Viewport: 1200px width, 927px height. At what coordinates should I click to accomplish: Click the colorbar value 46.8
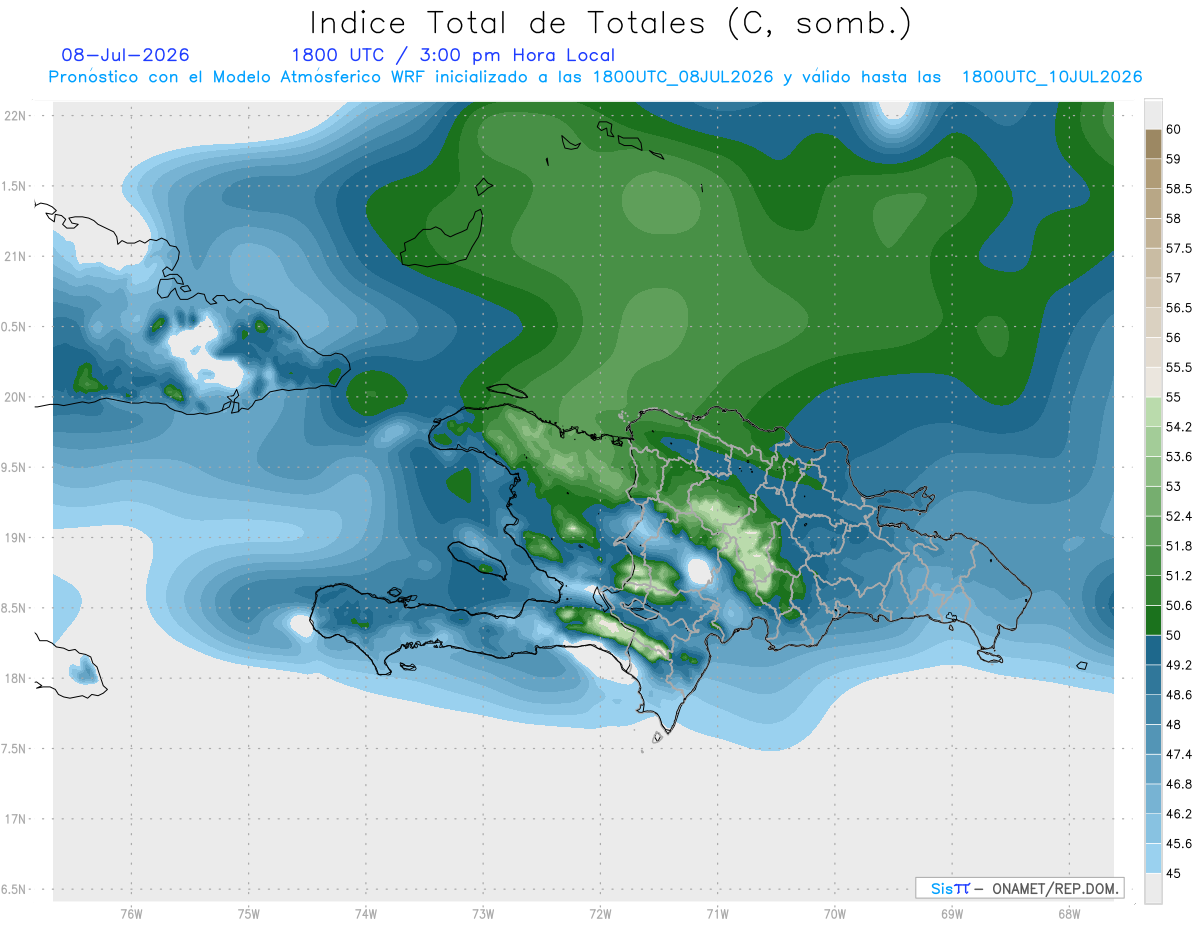[x=1178, y=784]
